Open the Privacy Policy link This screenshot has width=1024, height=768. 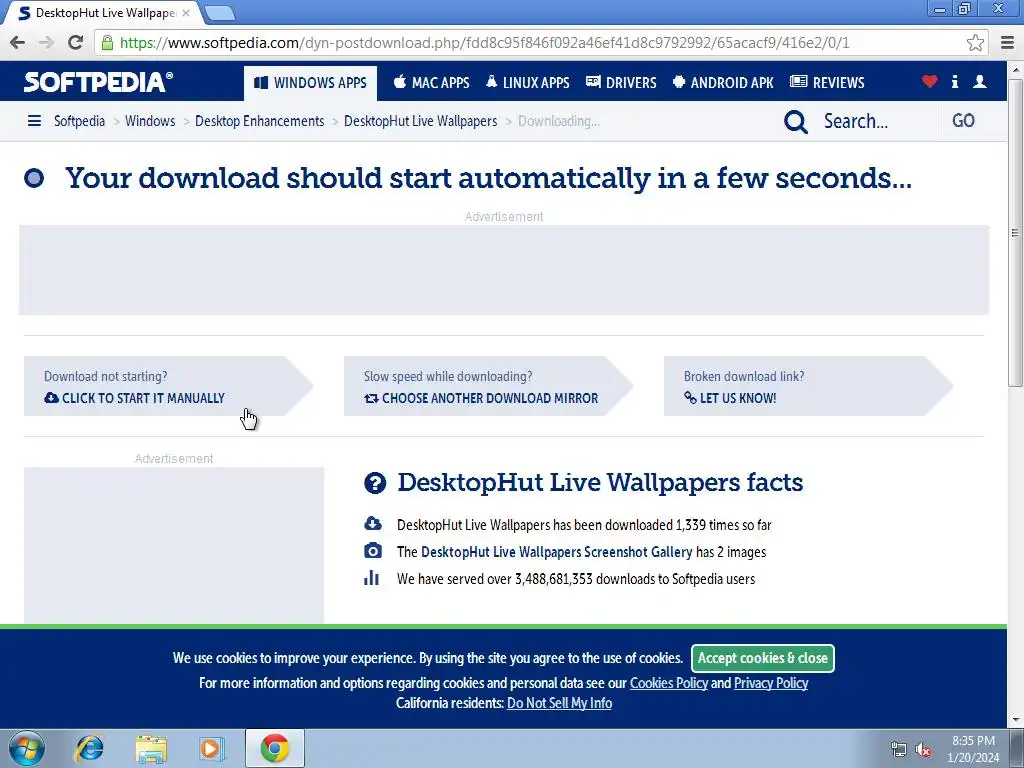[x=771, y=683]
